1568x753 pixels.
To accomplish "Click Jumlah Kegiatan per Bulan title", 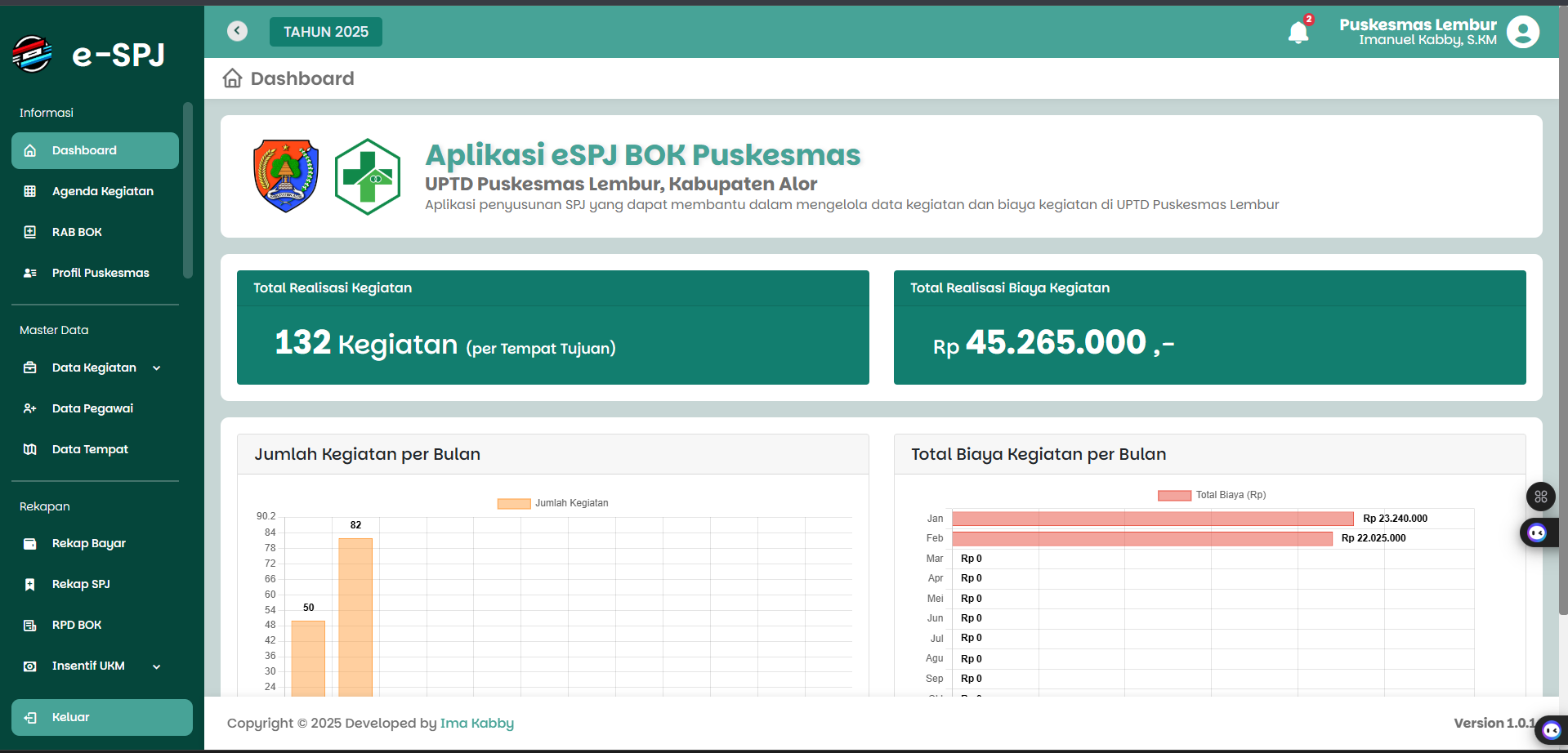I will [x=368, y=454].
